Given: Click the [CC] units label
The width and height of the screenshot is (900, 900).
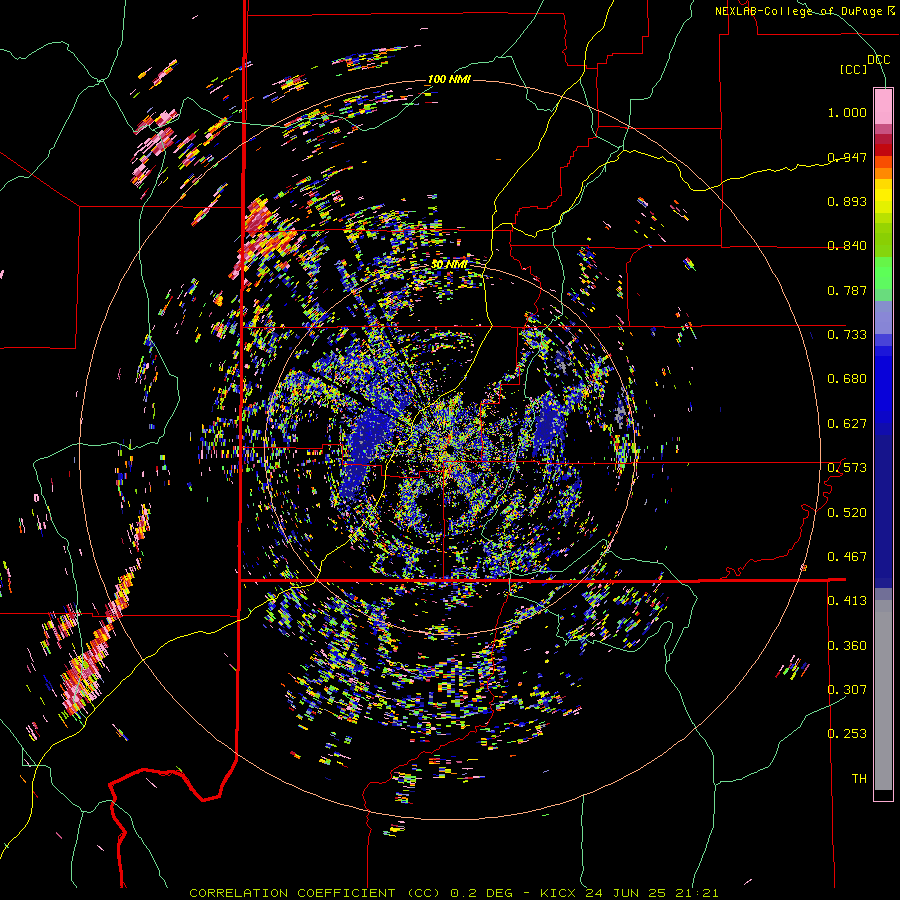Looking at the screenshot, I should coord(854,69).
